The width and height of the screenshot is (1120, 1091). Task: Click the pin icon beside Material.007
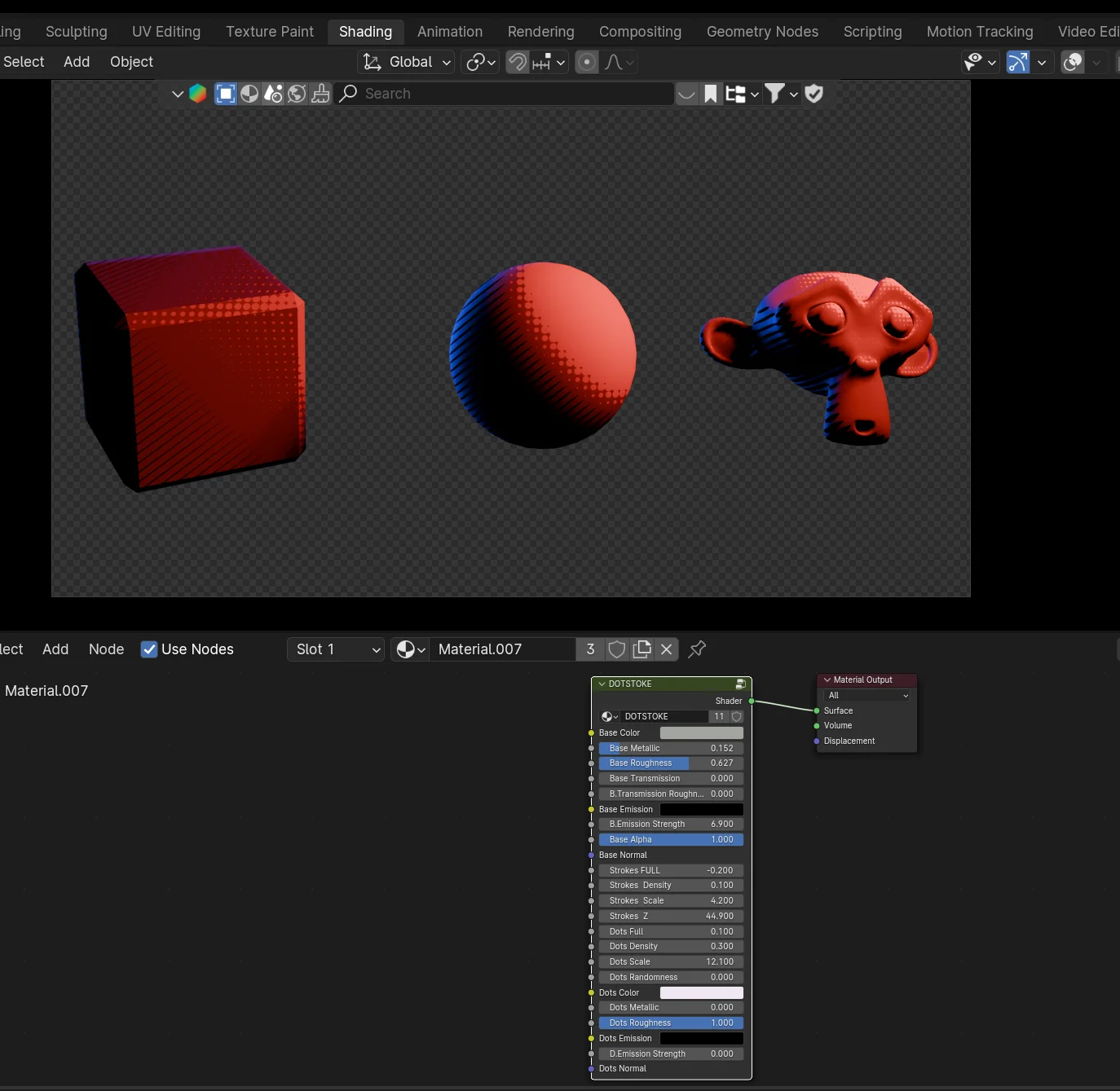click(697, 649)
